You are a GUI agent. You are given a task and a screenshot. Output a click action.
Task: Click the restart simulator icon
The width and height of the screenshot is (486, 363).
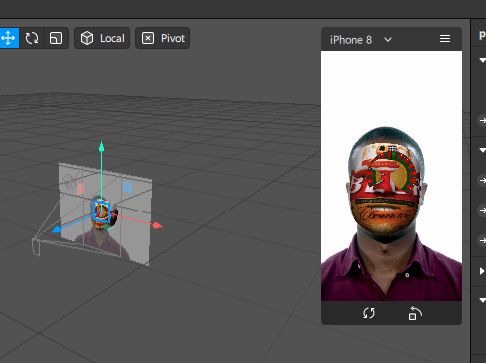tap(369, 313)
